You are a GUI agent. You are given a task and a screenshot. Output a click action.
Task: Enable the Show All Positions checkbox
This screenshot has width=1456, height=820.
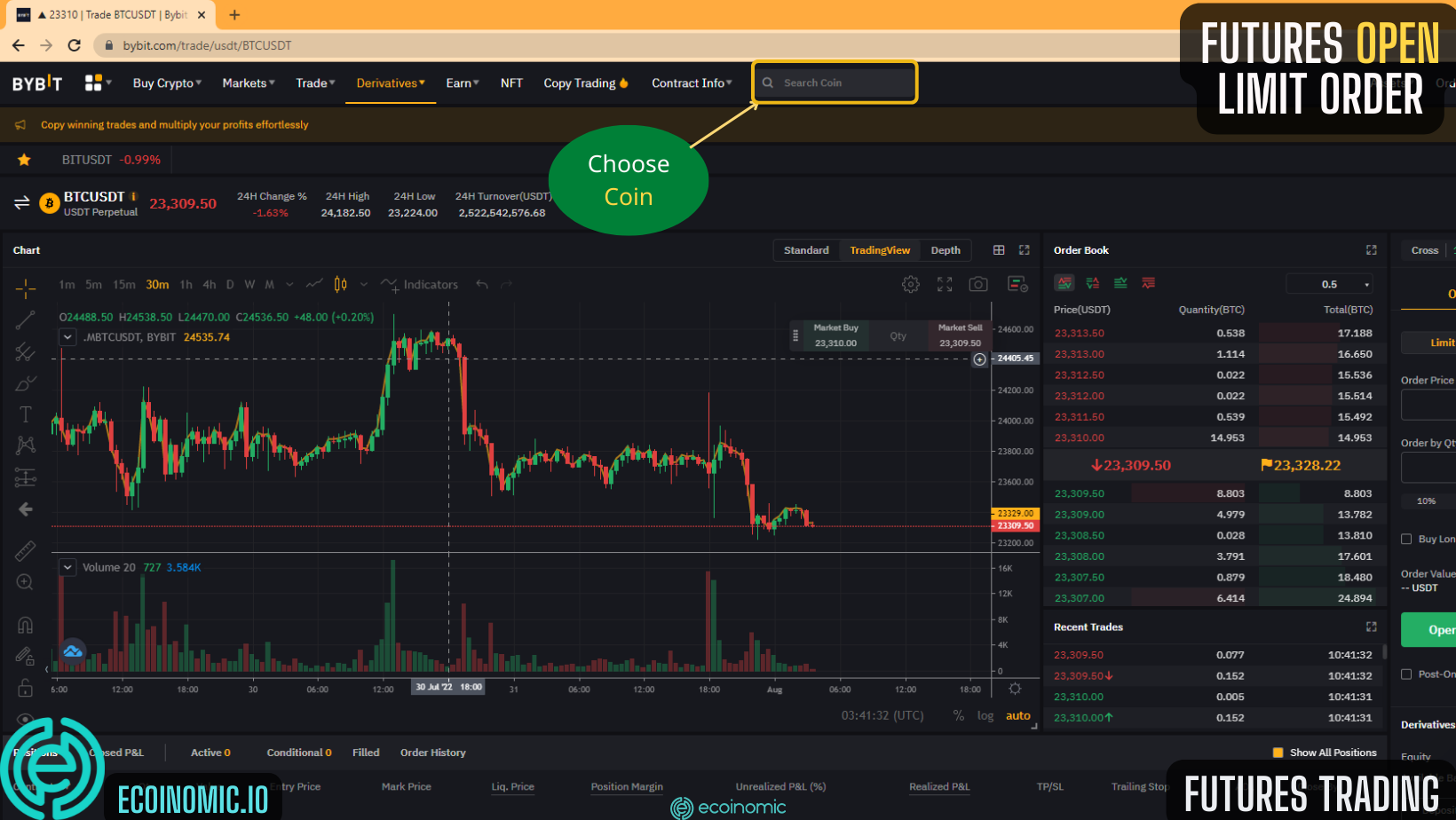click(x=1278, y=753)
